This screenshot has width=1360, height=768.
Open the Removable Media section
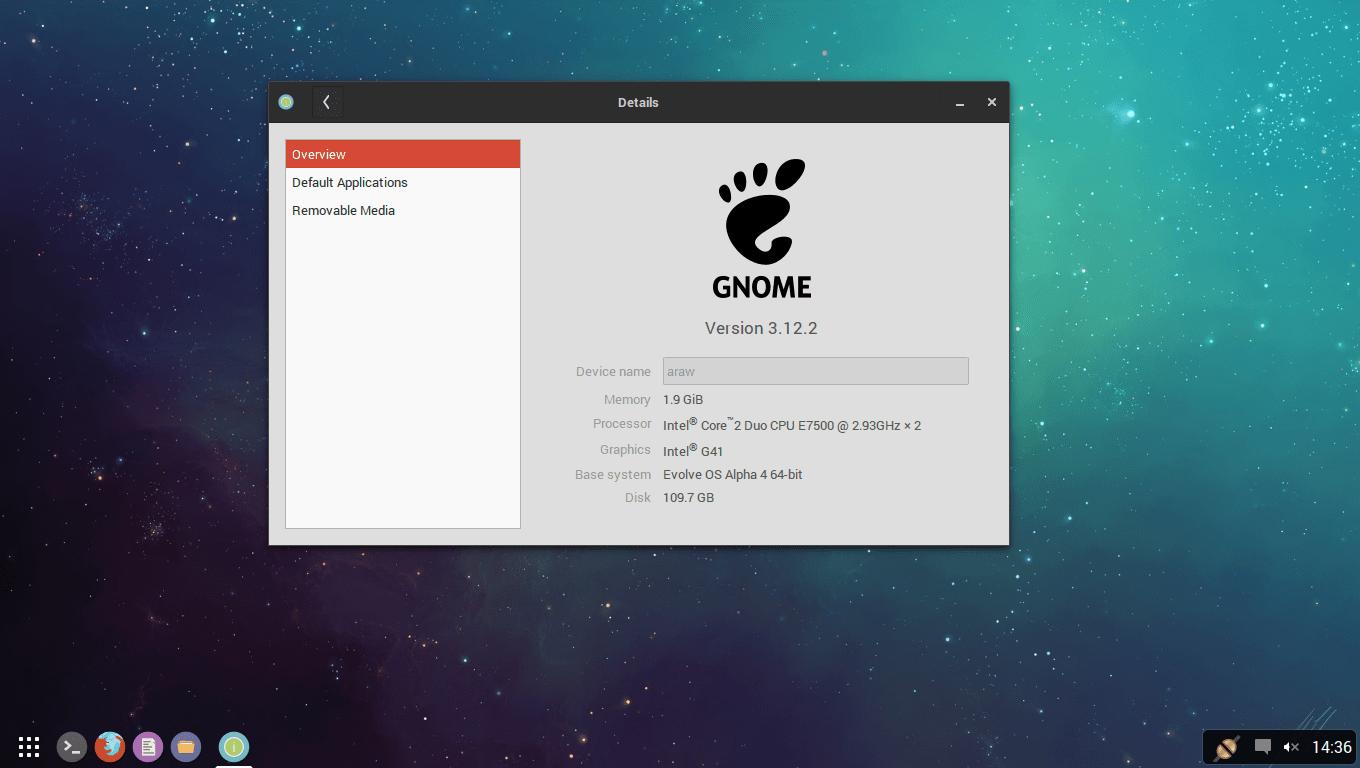(x=403, y=210)
